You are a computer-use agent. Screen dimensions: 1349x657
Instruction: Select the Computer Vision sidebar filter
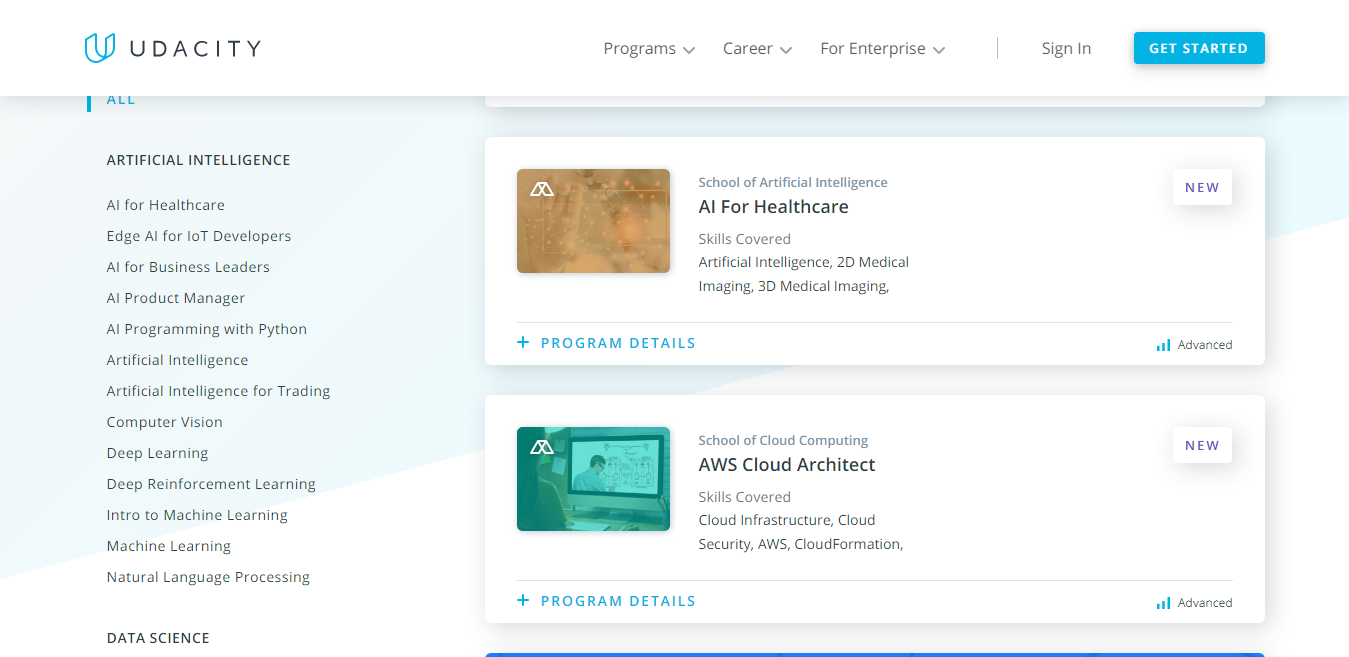164,421
